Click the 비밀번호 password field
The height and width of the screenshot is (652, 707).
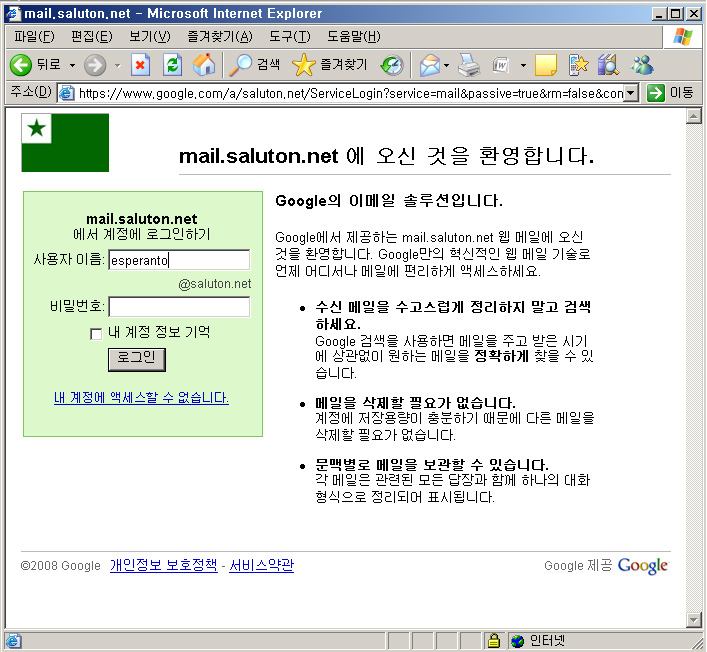(179, 307)
